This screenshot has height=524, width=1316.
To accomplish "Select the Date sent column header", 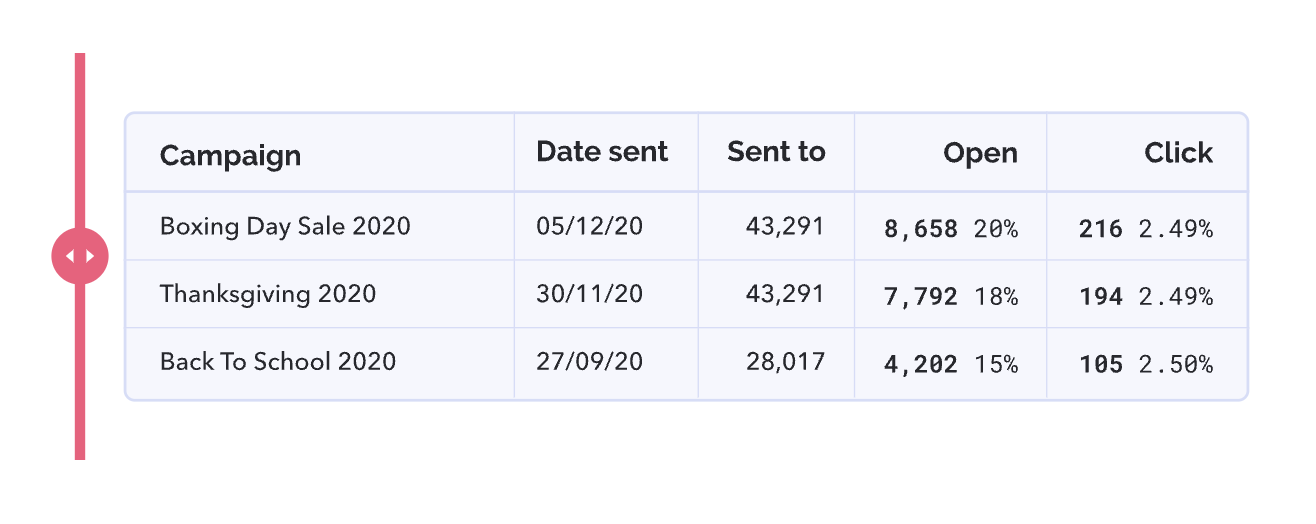I will pyautogui.click(x=602, y=152).
